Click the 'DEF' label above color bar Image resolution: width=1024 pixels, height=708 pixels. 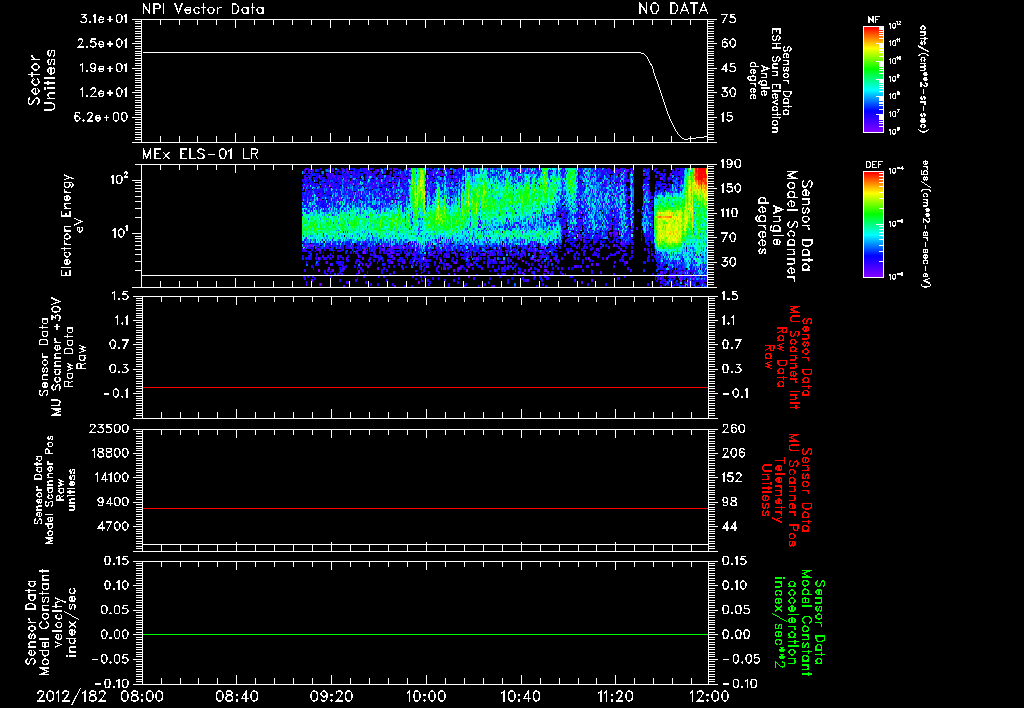click(874, 165)
